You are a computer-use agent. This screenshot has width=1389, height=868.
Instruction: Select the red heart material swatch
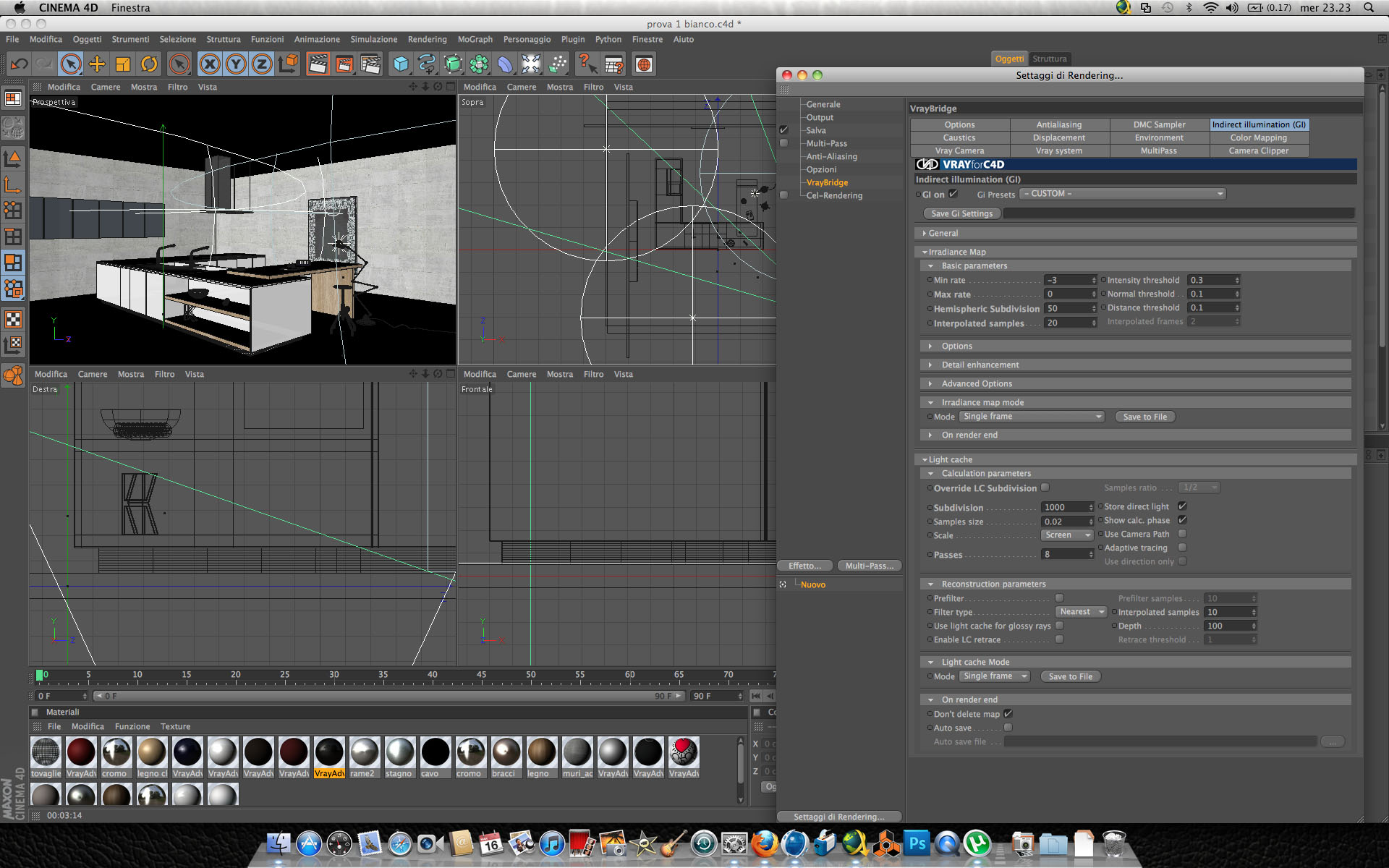coord(683,752)
